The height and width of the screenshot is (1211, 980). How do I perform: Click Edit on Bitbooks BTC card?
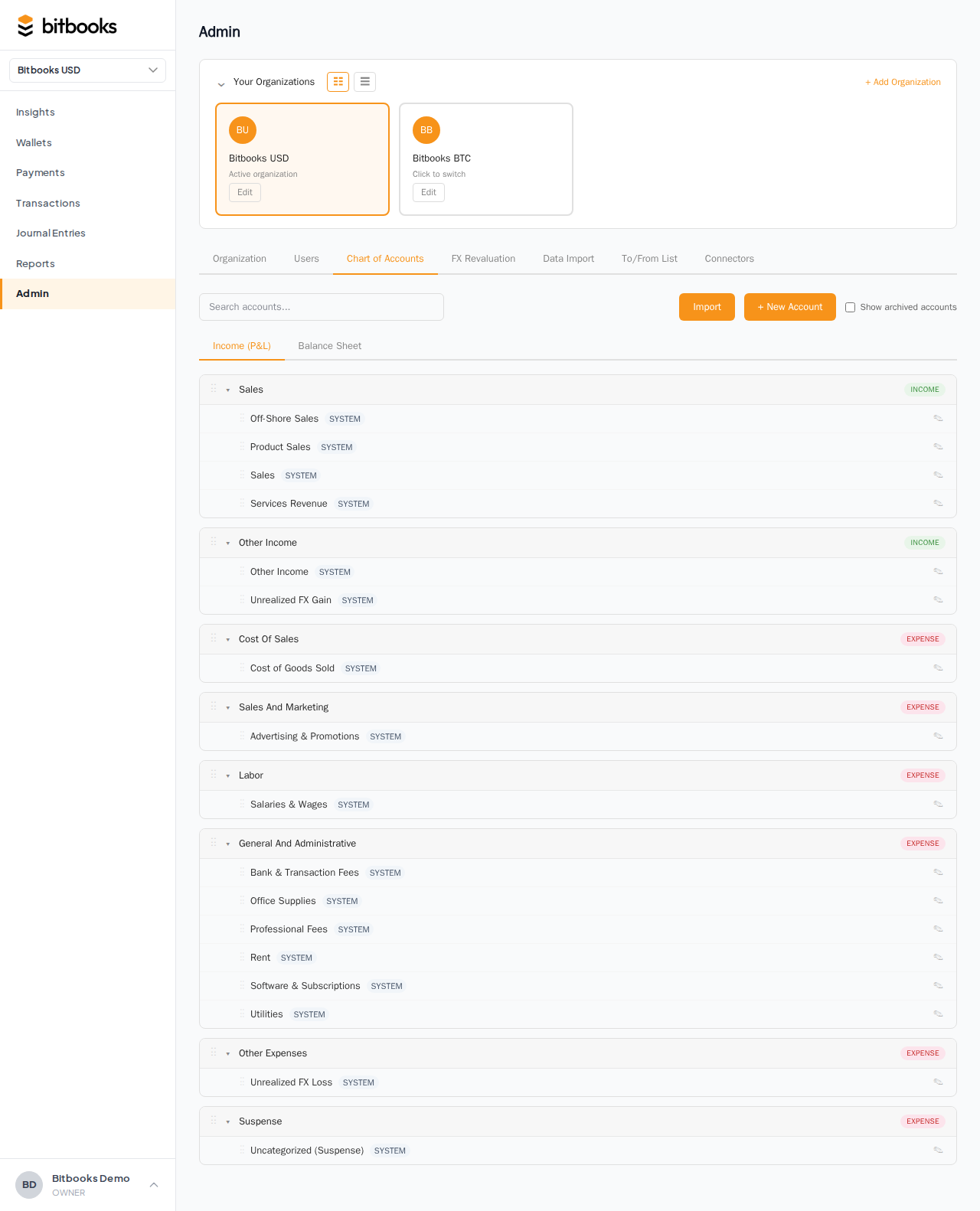(429, 192)
